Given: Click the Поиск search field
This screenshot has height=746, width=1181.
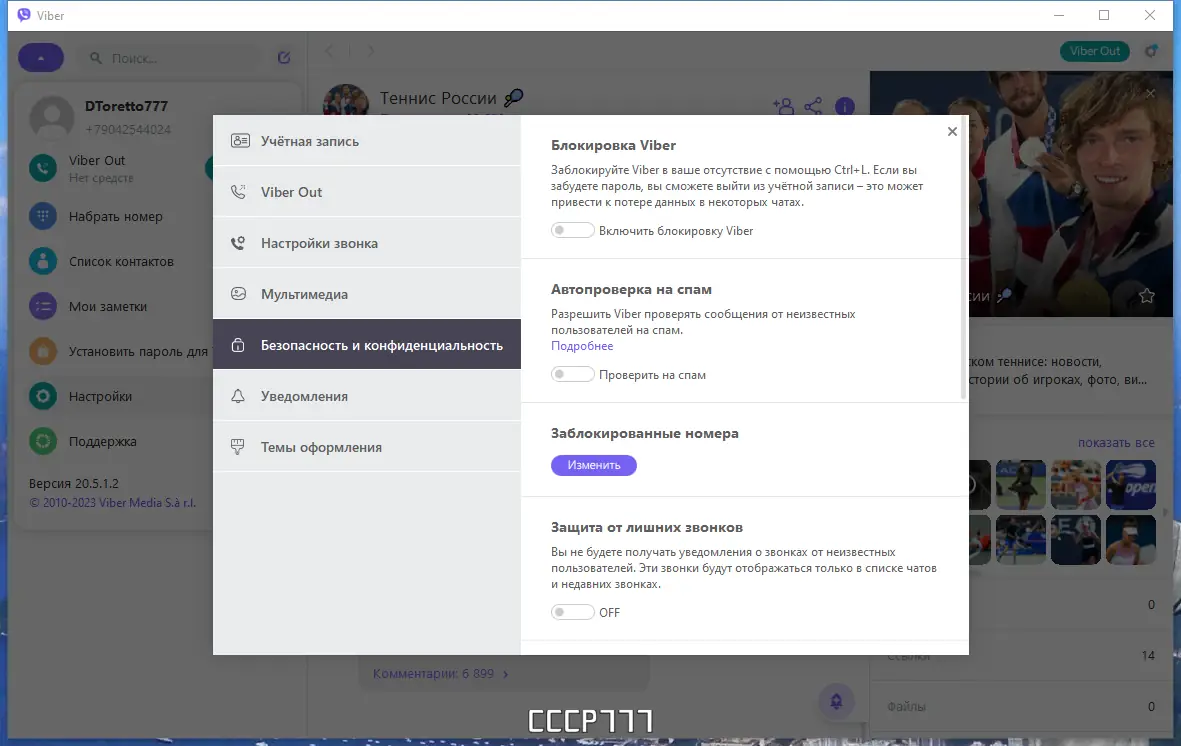Looking at the screenshot, I should [173, 58].
